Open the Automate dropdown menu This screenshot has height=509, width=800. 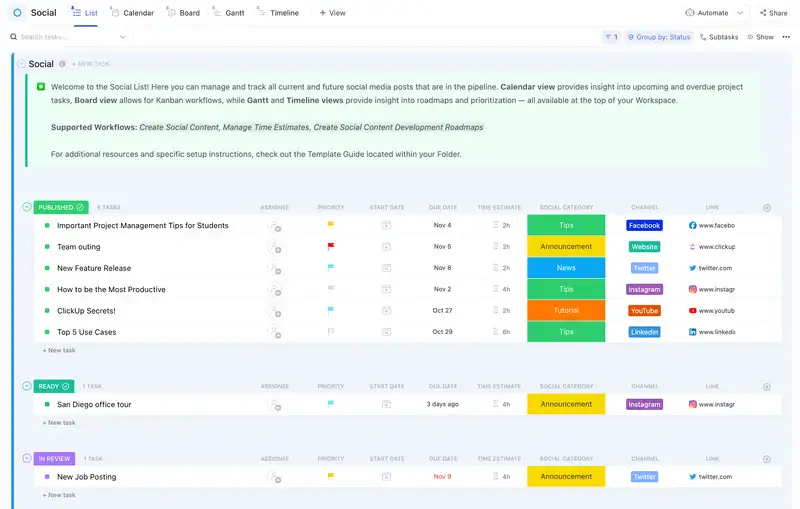[714, 13]
